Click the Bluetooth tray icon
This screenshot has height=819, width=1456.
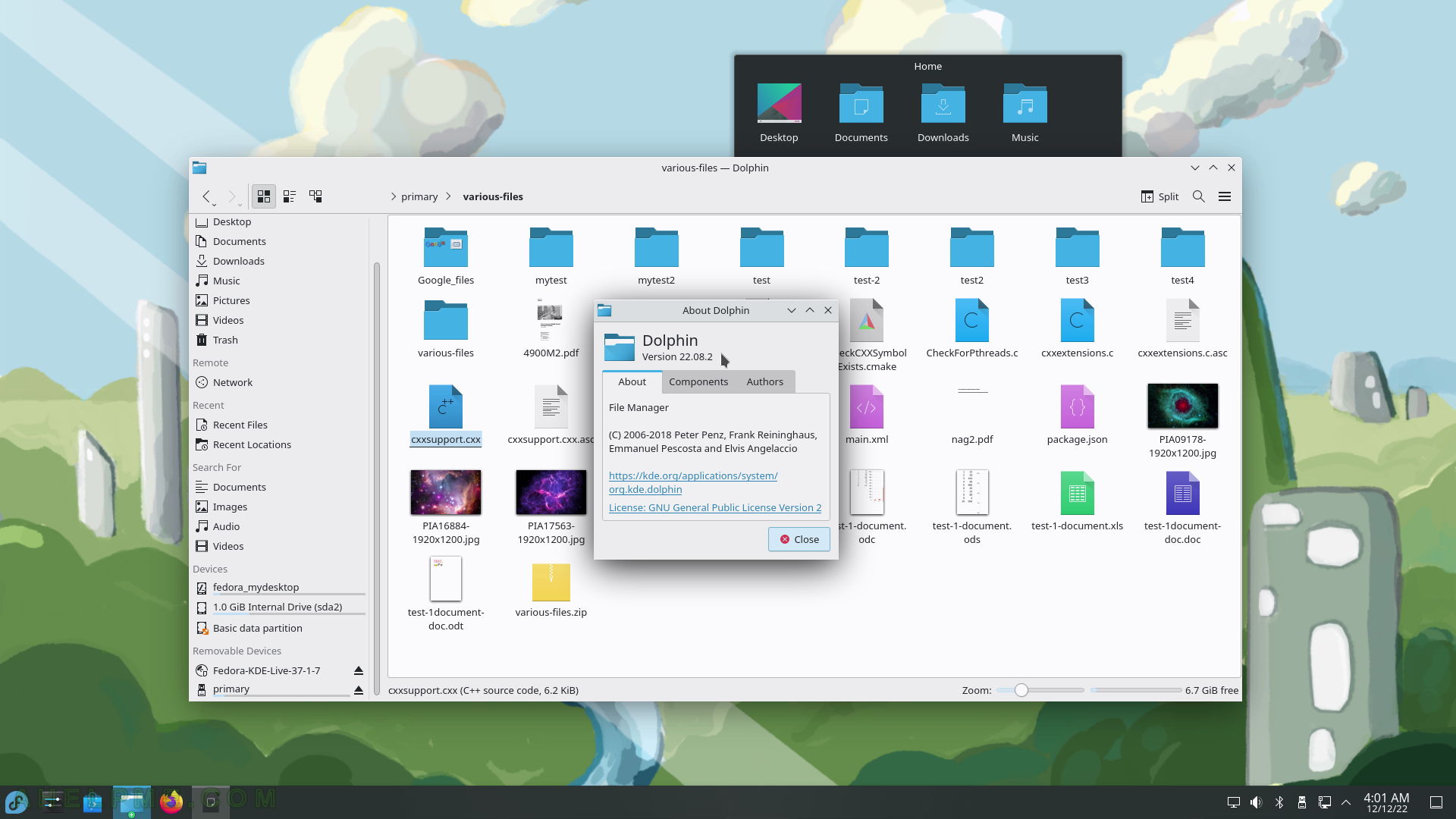1279,802
